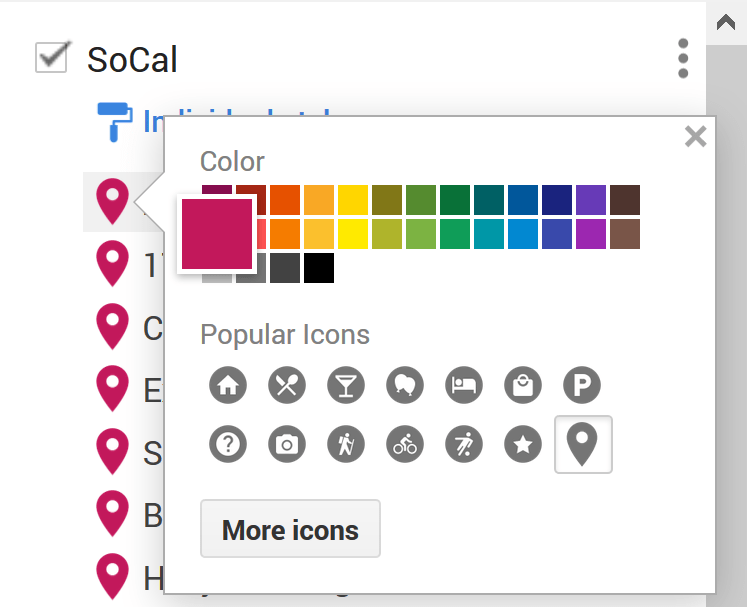
Task: Choose the shopping bag icon
Action: 522,385
